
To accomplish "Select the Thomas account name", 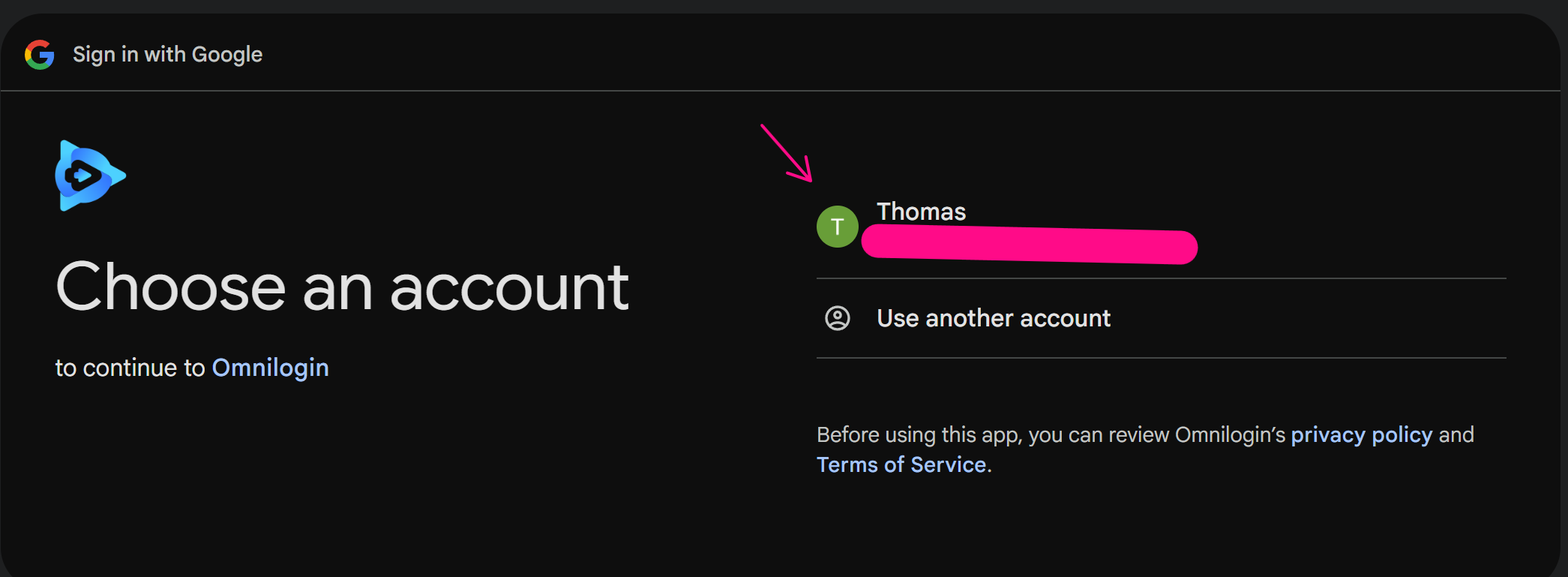I will coord(921,212).
